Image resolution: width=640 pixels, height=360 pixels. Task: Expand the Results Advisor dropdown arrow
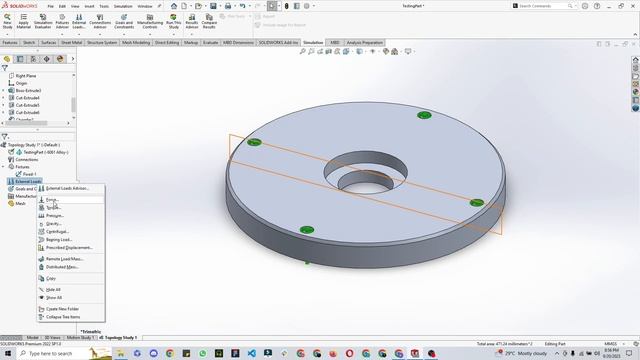coord(192,34)
